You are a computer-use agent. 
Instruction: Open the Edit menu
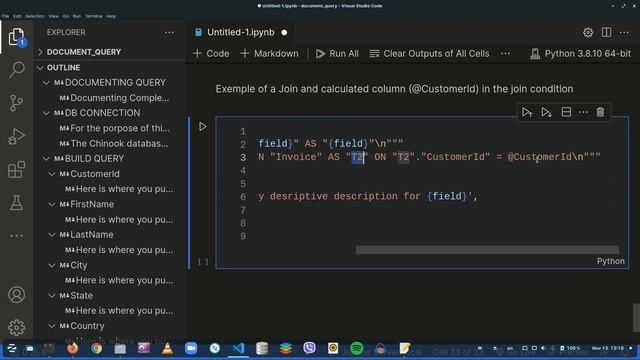click(17, 16)
